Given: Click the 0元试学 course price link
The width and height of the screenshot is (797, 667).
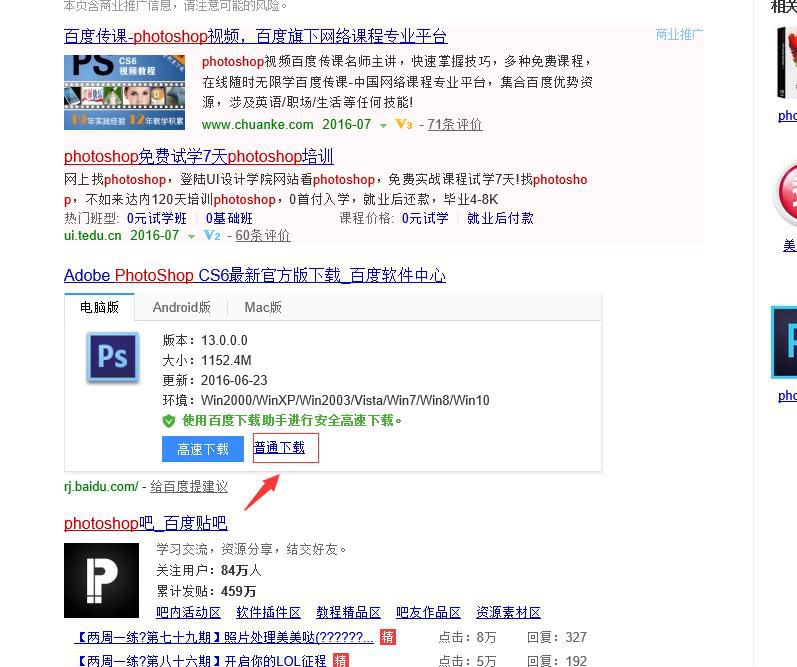Looking at the screenshot, I should pyautogui.click(x=425, y=218).
